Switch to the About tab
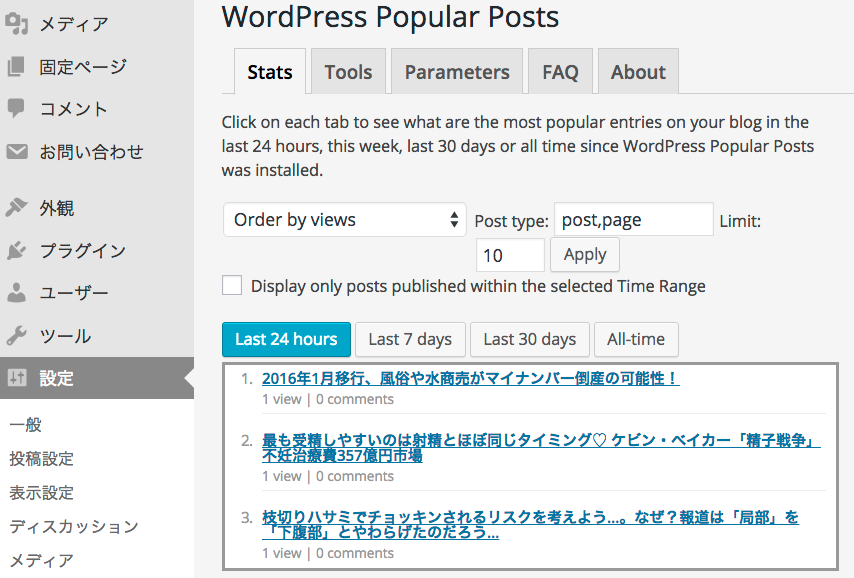854x578 pixels. [638, 72]
